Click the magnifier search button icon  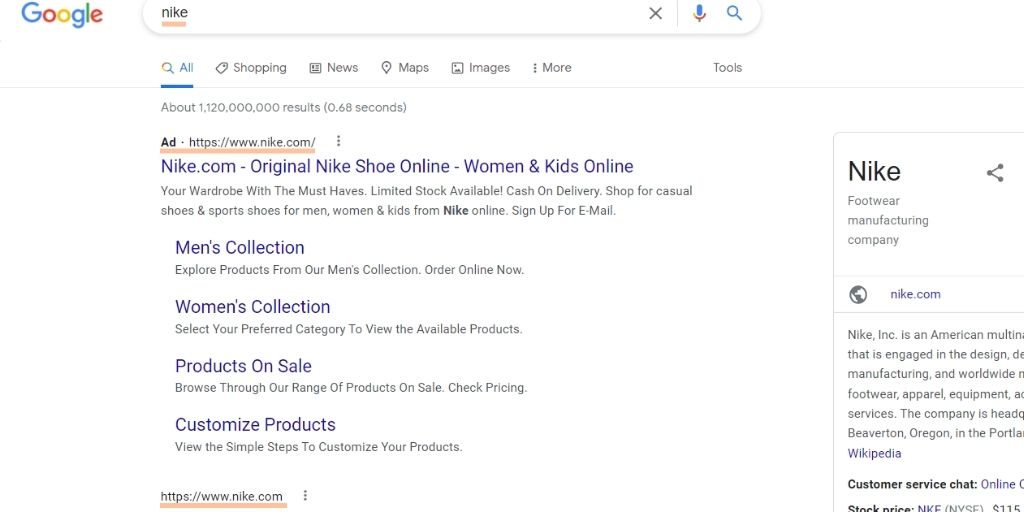coord(734,13)
